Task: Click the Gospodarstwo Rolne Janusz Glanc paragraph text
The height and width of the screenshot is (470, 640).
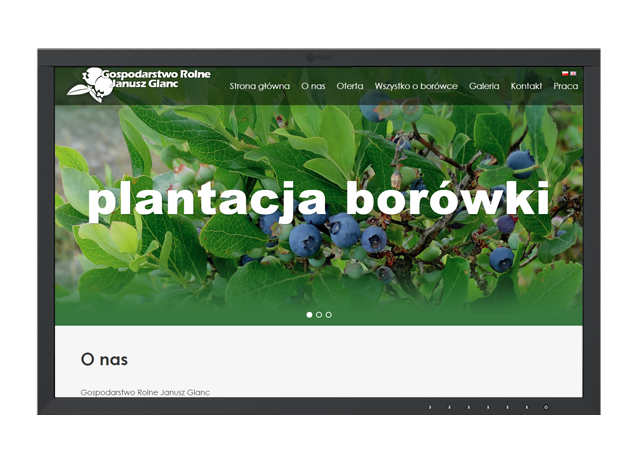Action: (145, 392)
